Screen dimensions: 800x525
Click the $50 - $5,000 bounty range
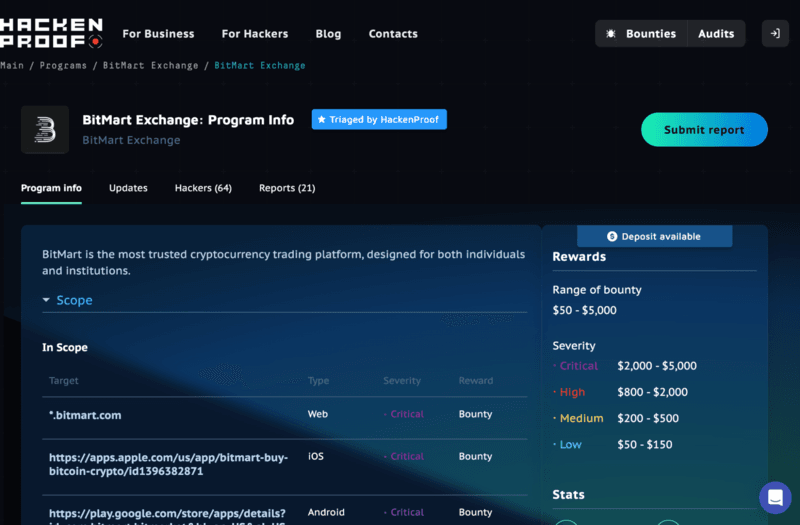[584, 311]
